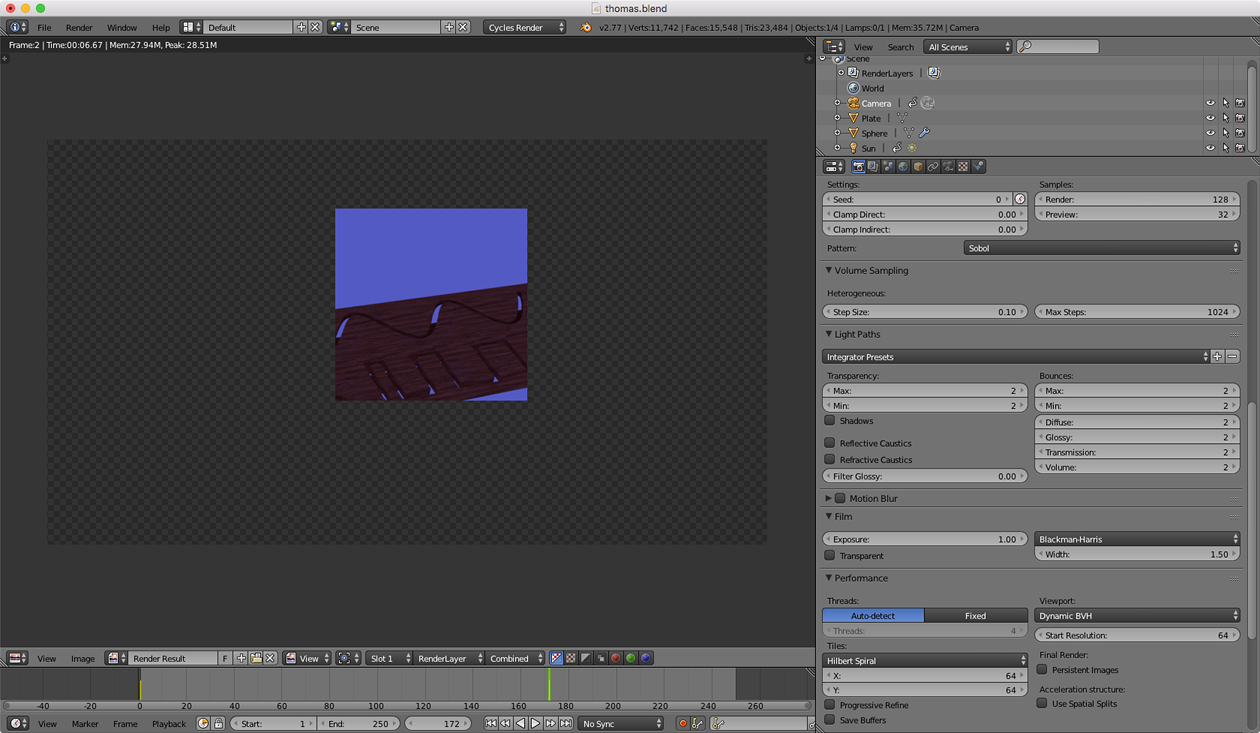This screenshot has height=733, width=1260.
Task: Enable Progressive Refine checkbox
Action: click(x=830, y=705)
